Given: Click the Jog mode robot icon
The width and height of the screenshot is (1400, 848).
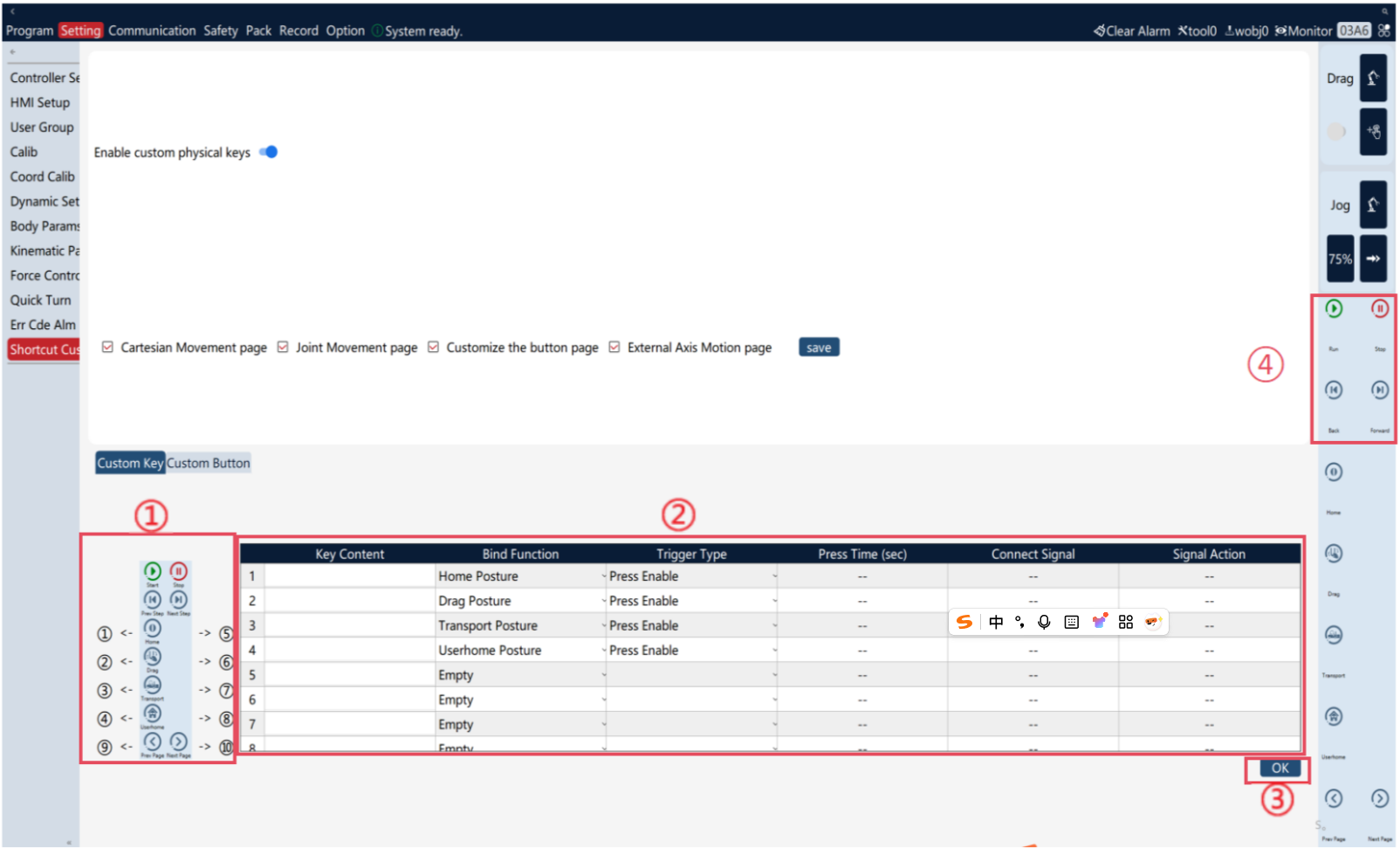Looking at the screenshot, I should (1373, 204).
